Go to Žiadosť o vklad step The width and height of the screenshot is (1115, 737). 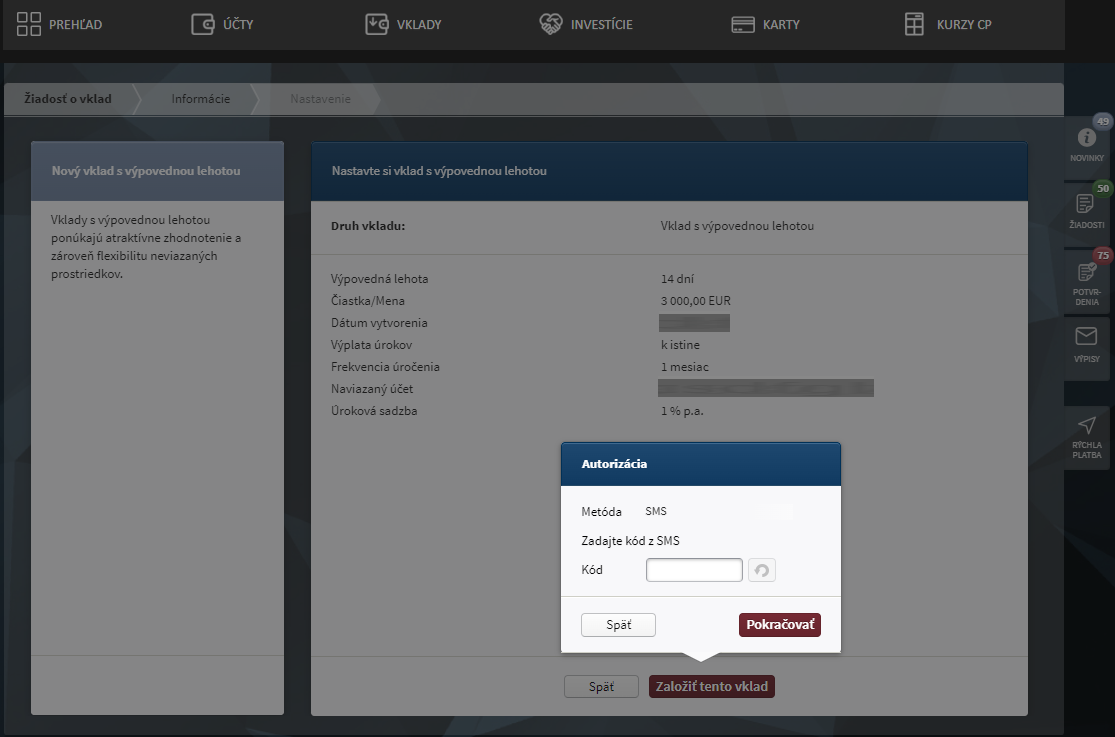(68, 99)
